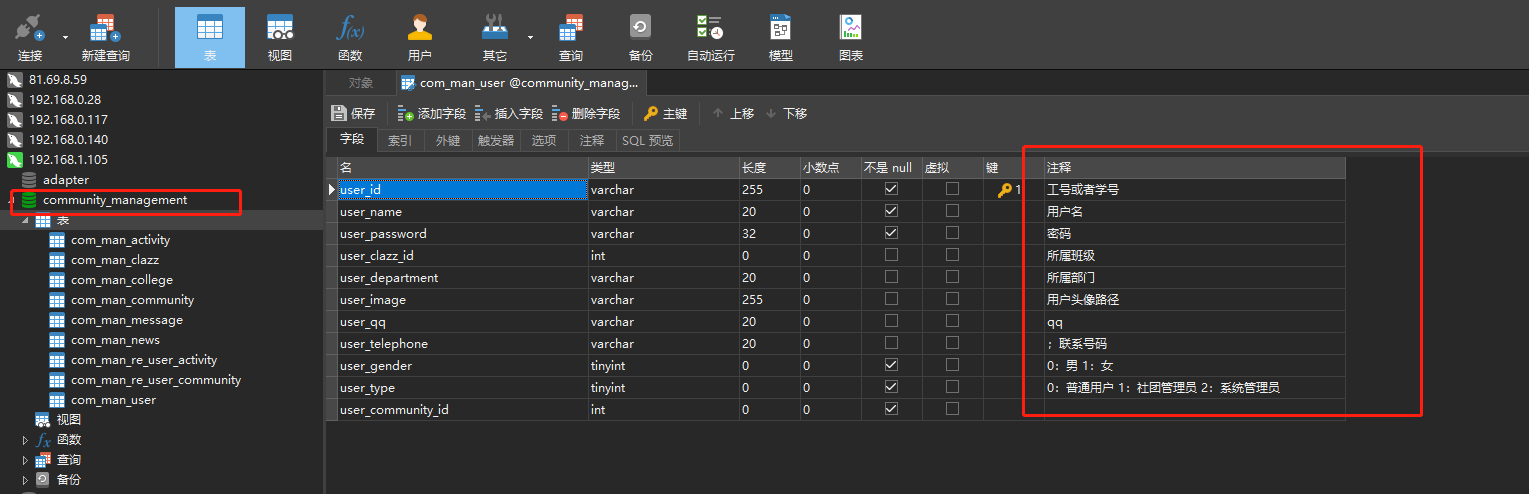Viewport: 1529px width, 494px height.
Task: Select table com_man_college
Action: pyautogui.click(x=122, y=280)
